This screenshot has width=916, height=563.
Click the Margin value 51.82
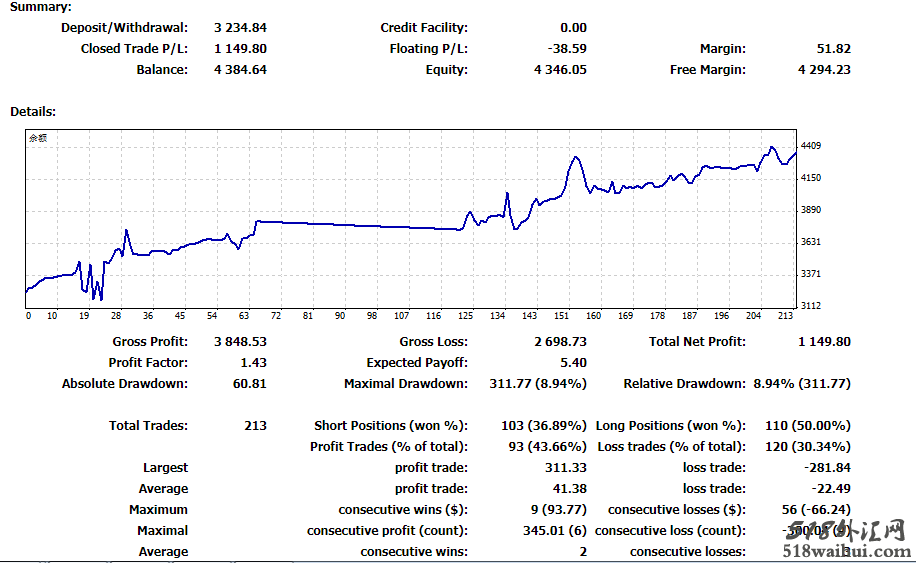[x=833, y=49]
